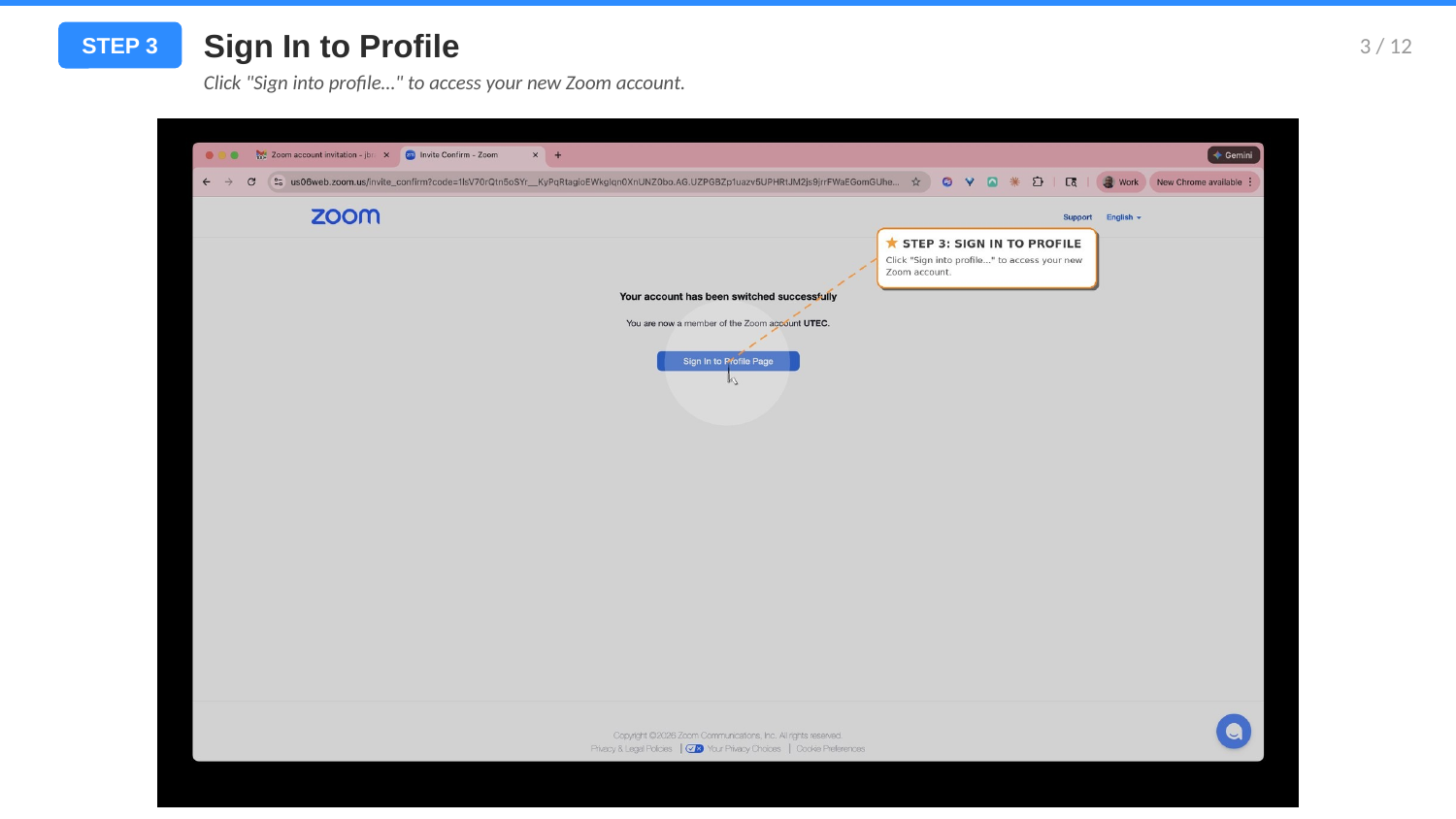
Task: Open the site information menu in the address bar
Action: pos(277,181)
